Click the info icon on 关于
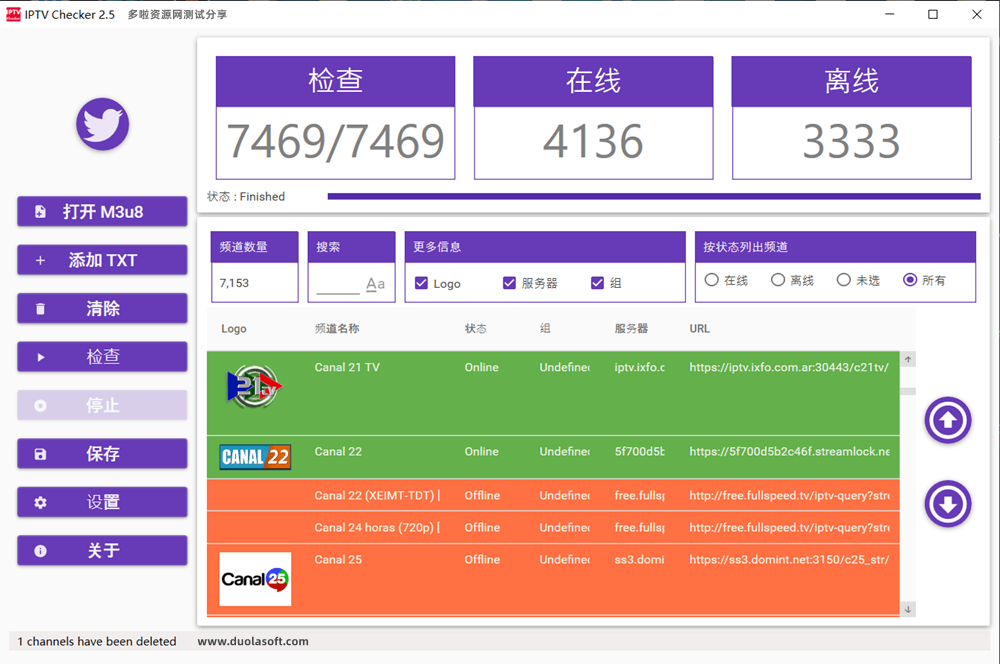 click(40, 551)
